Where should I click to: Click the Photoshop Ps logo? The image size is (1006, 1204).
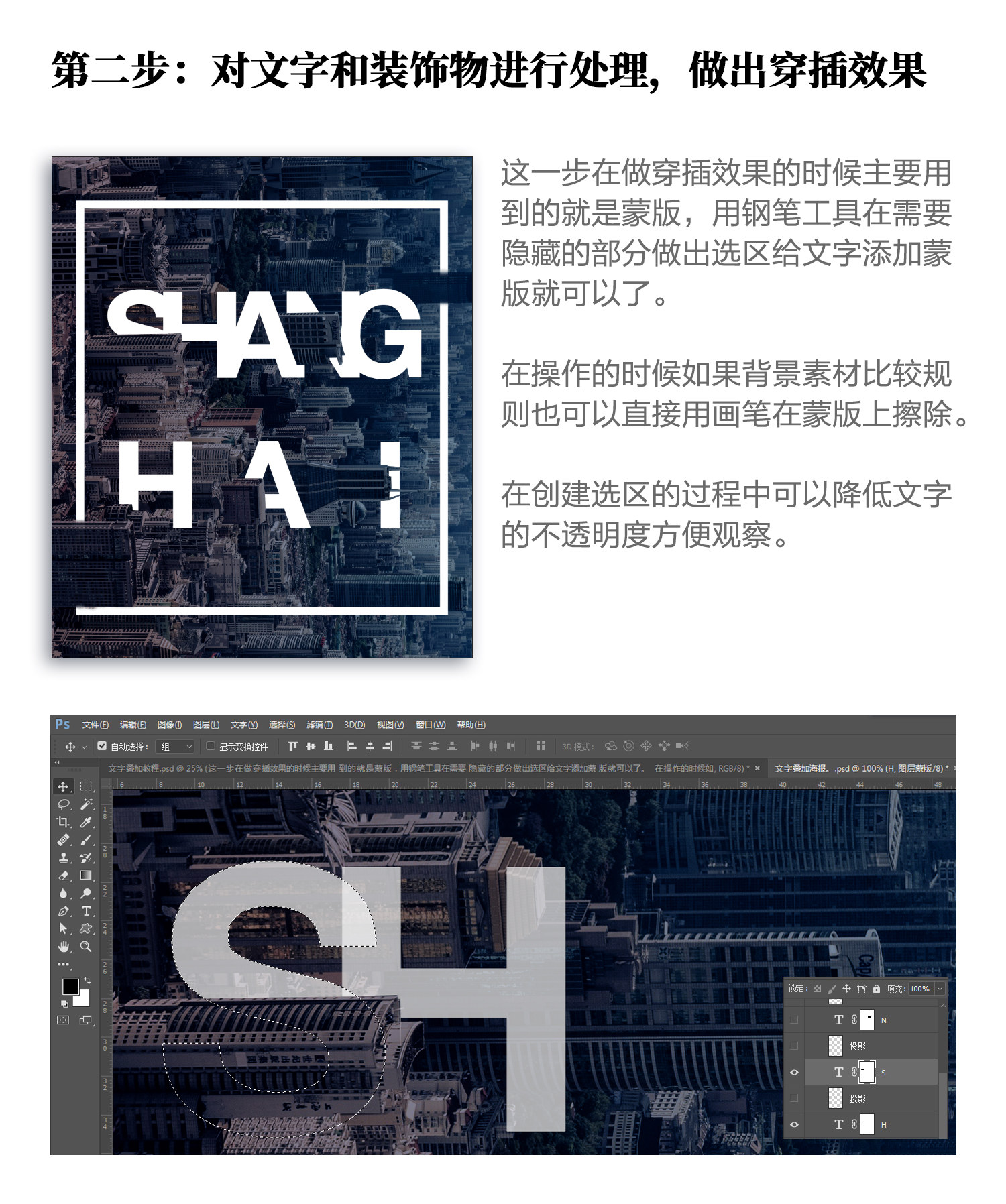point(62,725)
